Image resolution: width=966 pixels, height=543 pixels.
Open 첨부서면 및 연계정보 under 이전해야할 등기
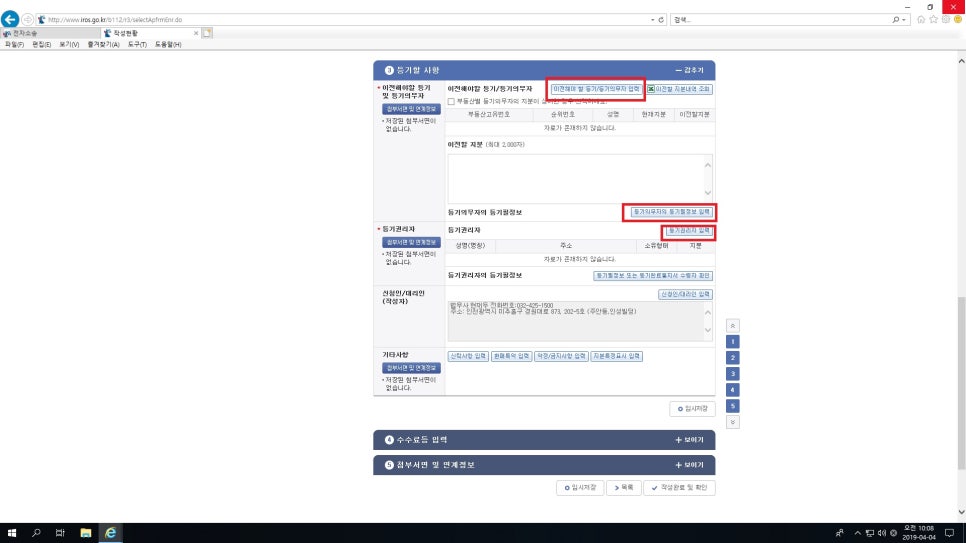pos(411,109)
